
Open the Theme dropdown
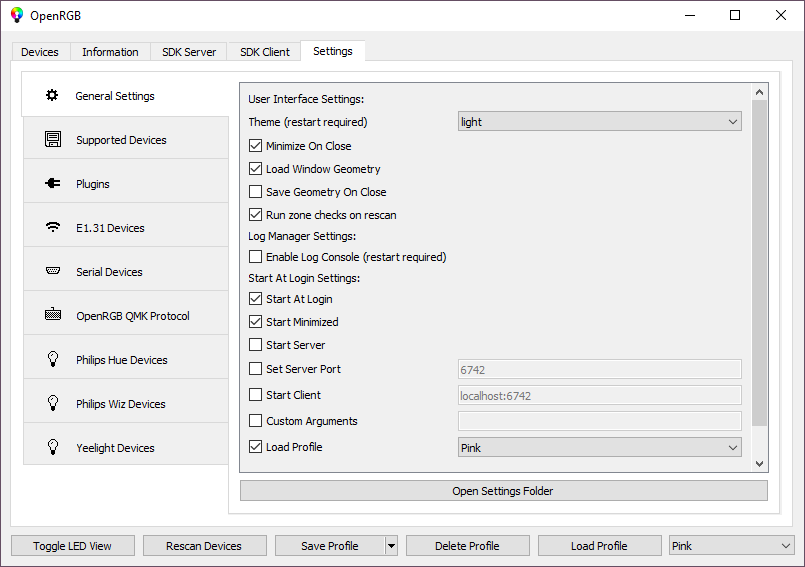pyautogui.click(x=599, y=122)
